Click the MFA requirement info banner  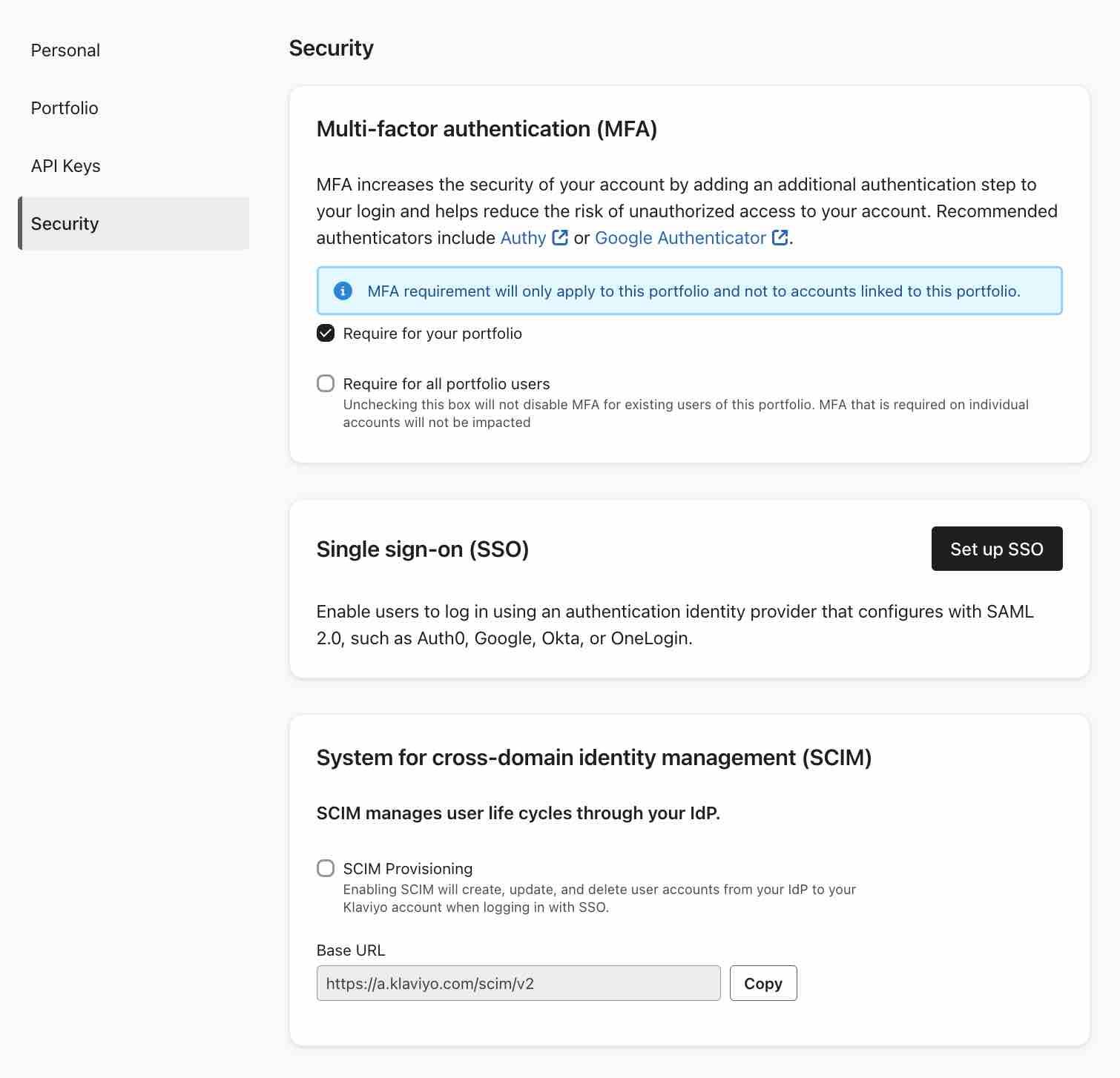690,291
